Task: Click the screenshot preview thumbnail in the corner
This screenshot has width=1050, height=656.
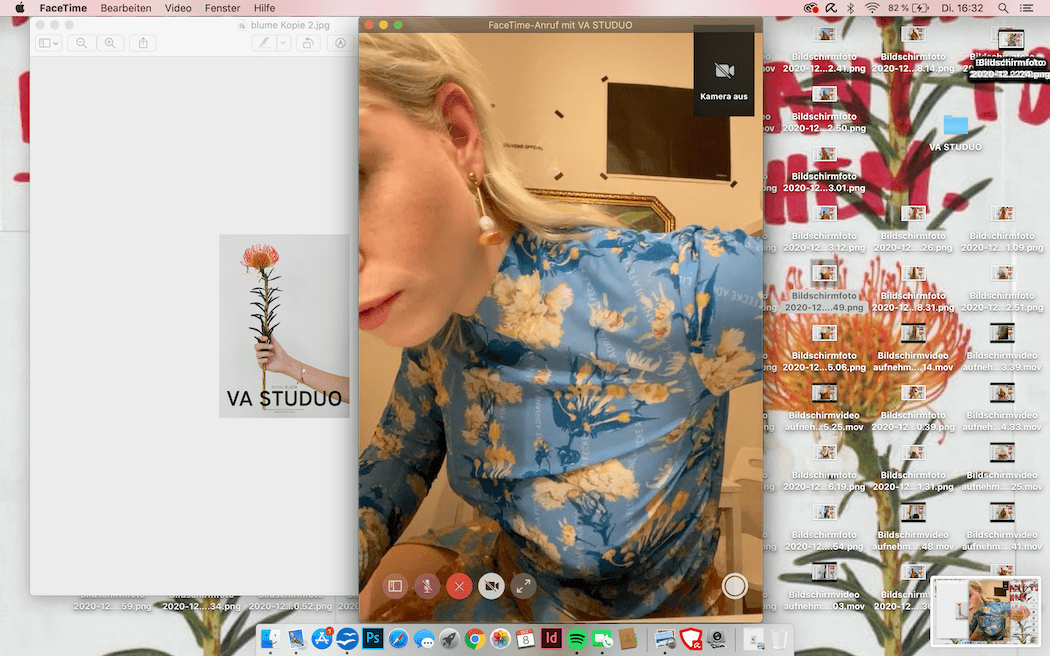Action: [x=985, y=609]
